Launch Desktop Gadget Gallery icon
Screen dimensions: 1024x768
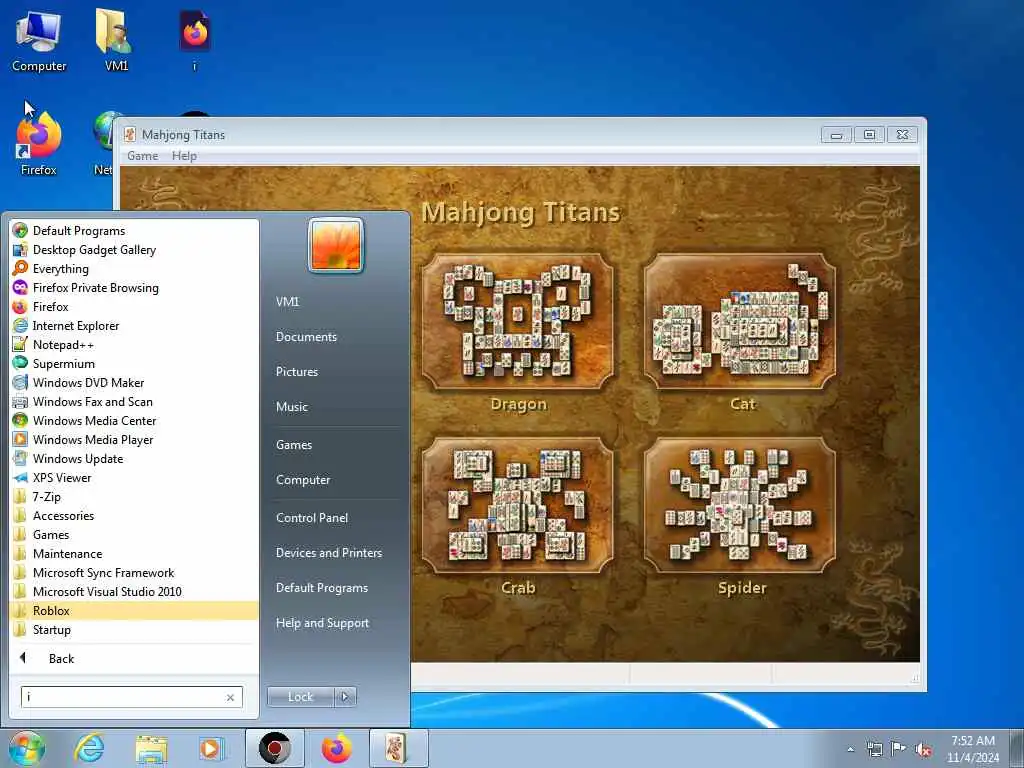coord(20,249)
